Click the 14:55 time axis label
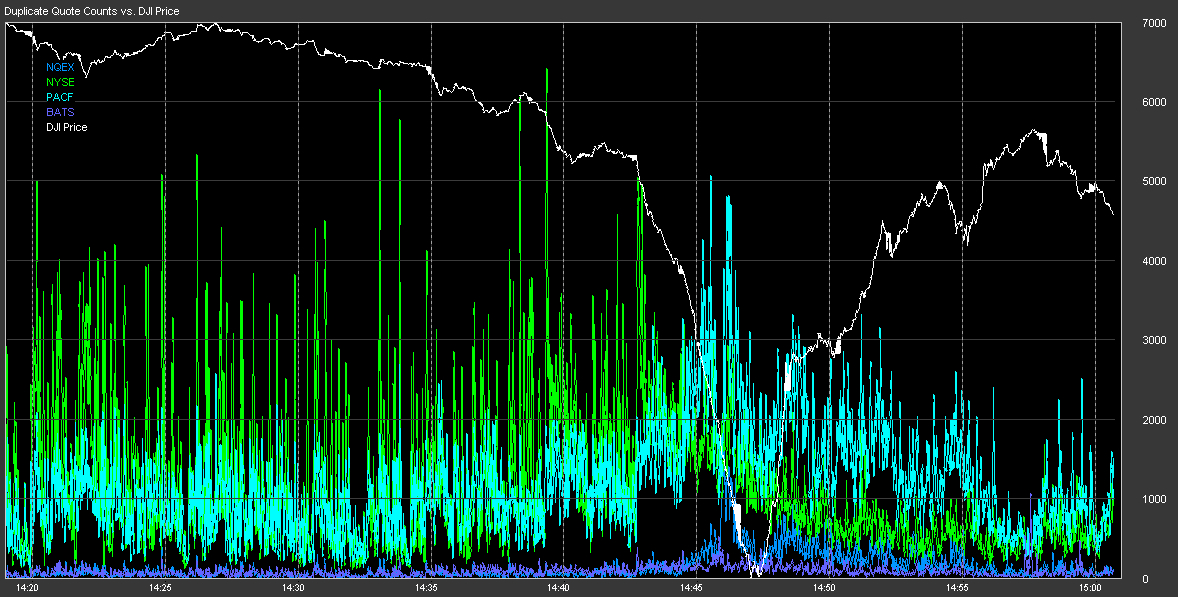 click(958, 588)
